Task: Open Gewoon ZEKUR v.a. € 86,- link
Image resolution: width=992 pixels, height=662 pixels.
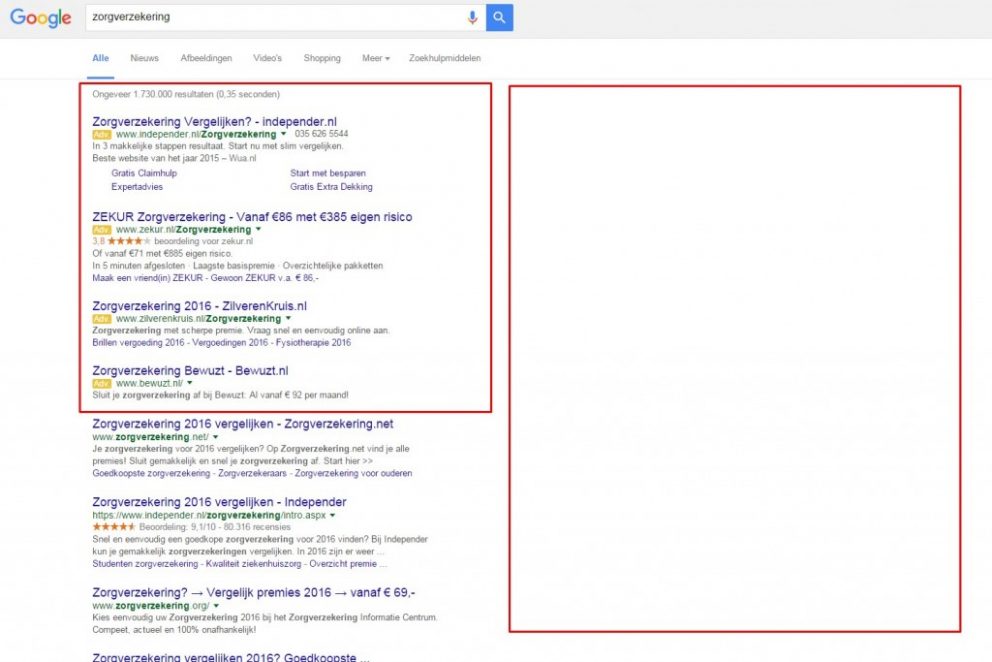Action: point(264,278)
